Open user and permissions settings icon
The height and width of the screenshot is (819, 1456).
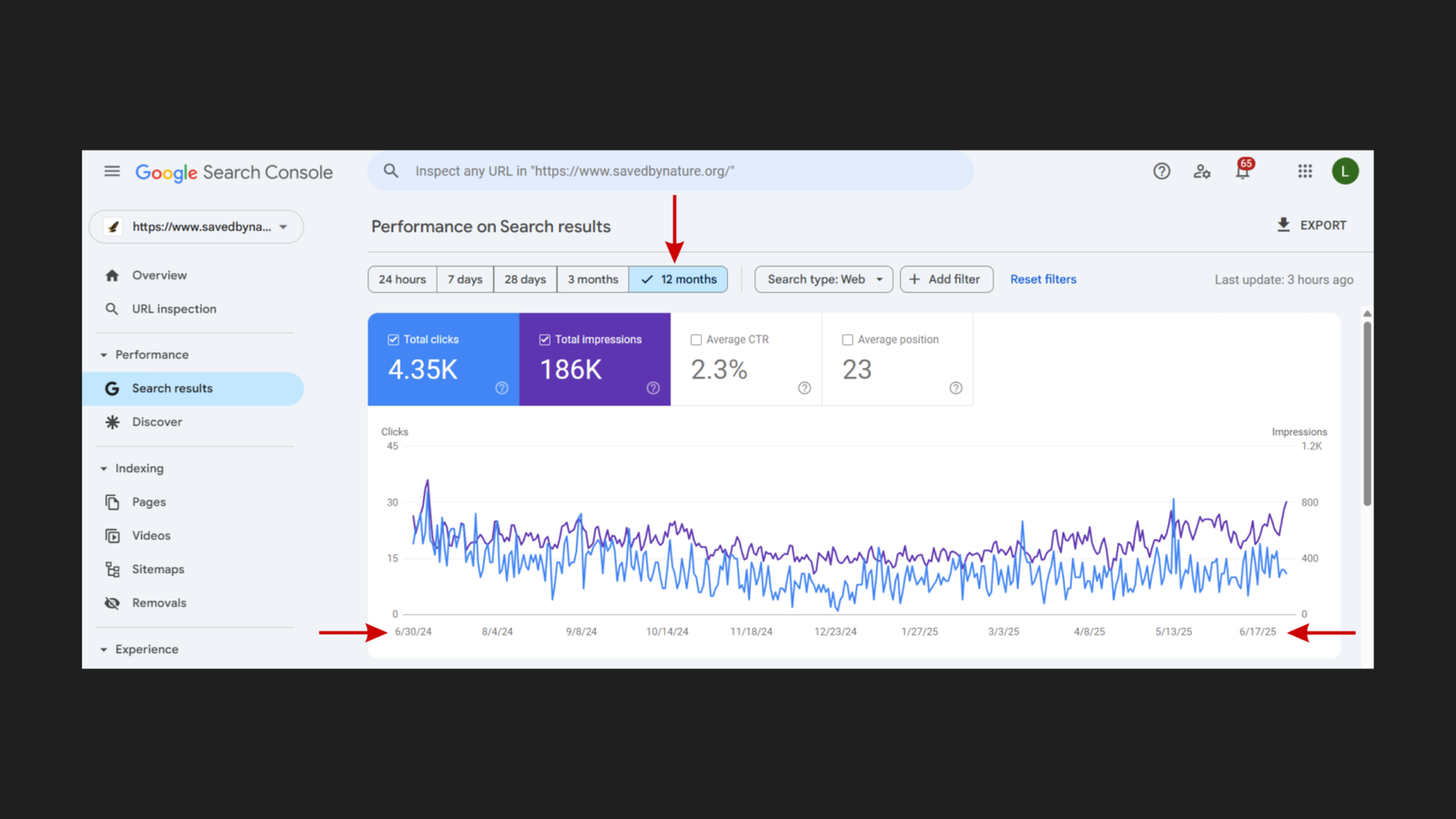coord(1202,171)
